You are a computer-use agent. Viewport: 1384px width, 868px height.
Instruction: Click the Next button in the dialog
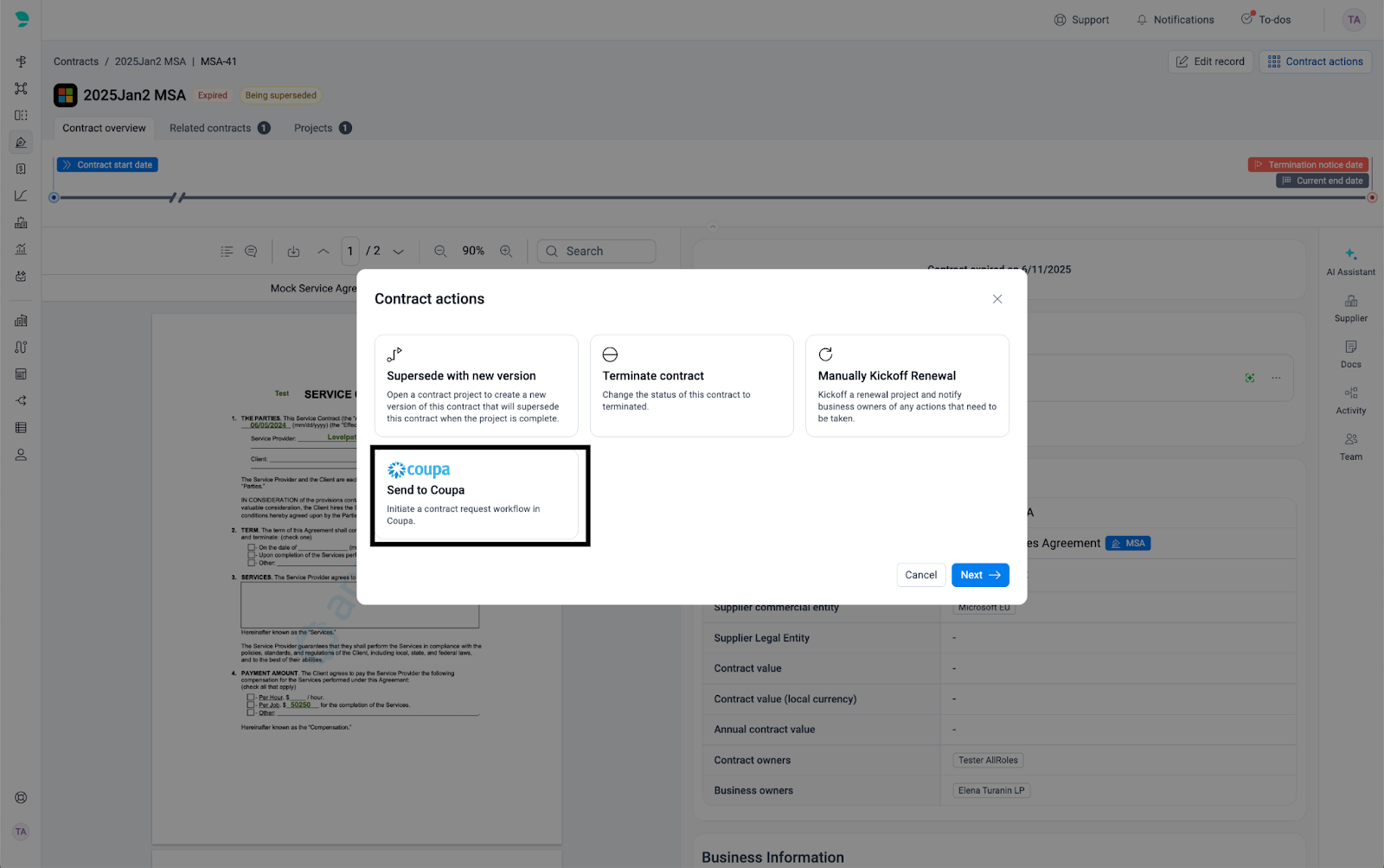(979, 575)
